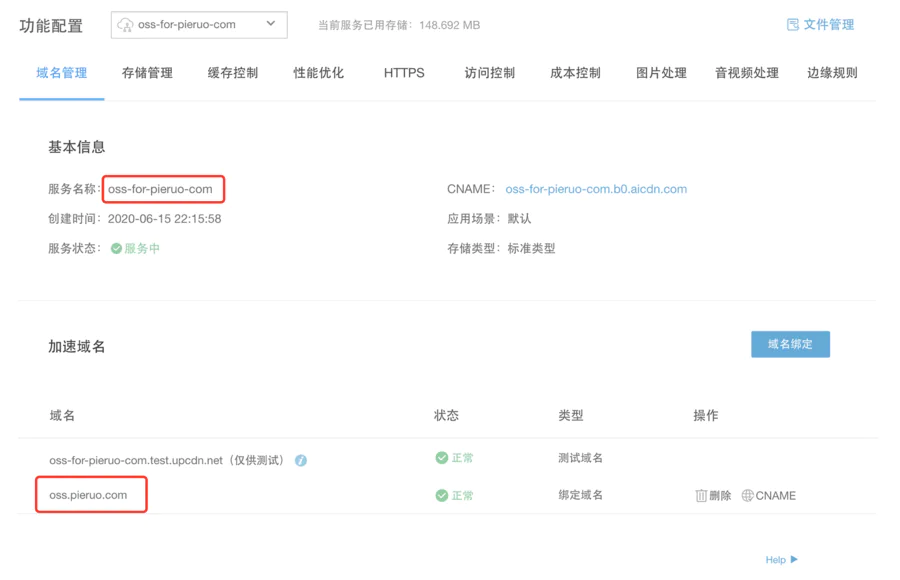Click the 域名 column header
This screenshot has width=900, height=580.
click(x=62, y=415)
